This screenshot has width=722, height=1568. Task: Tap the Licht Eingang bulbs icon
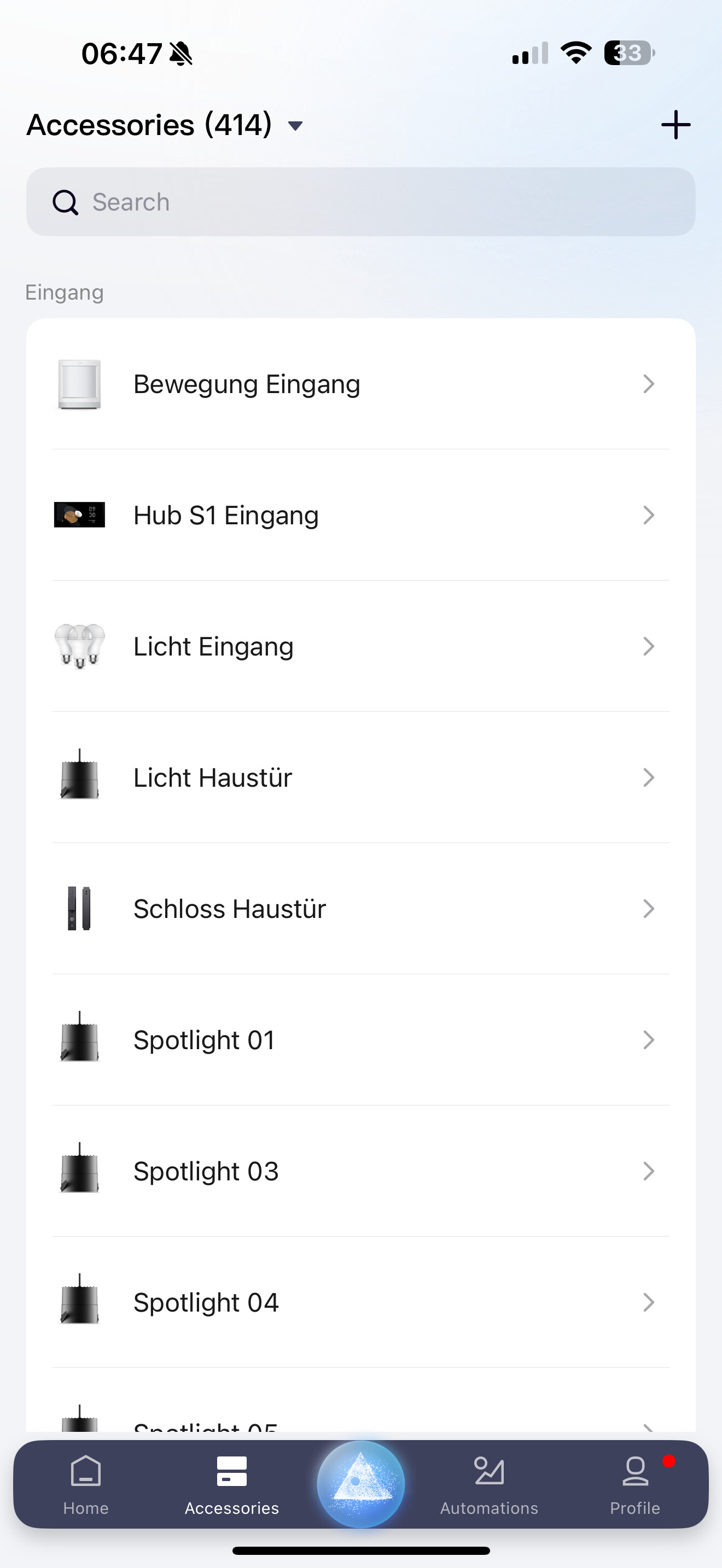tap(80, 646)
